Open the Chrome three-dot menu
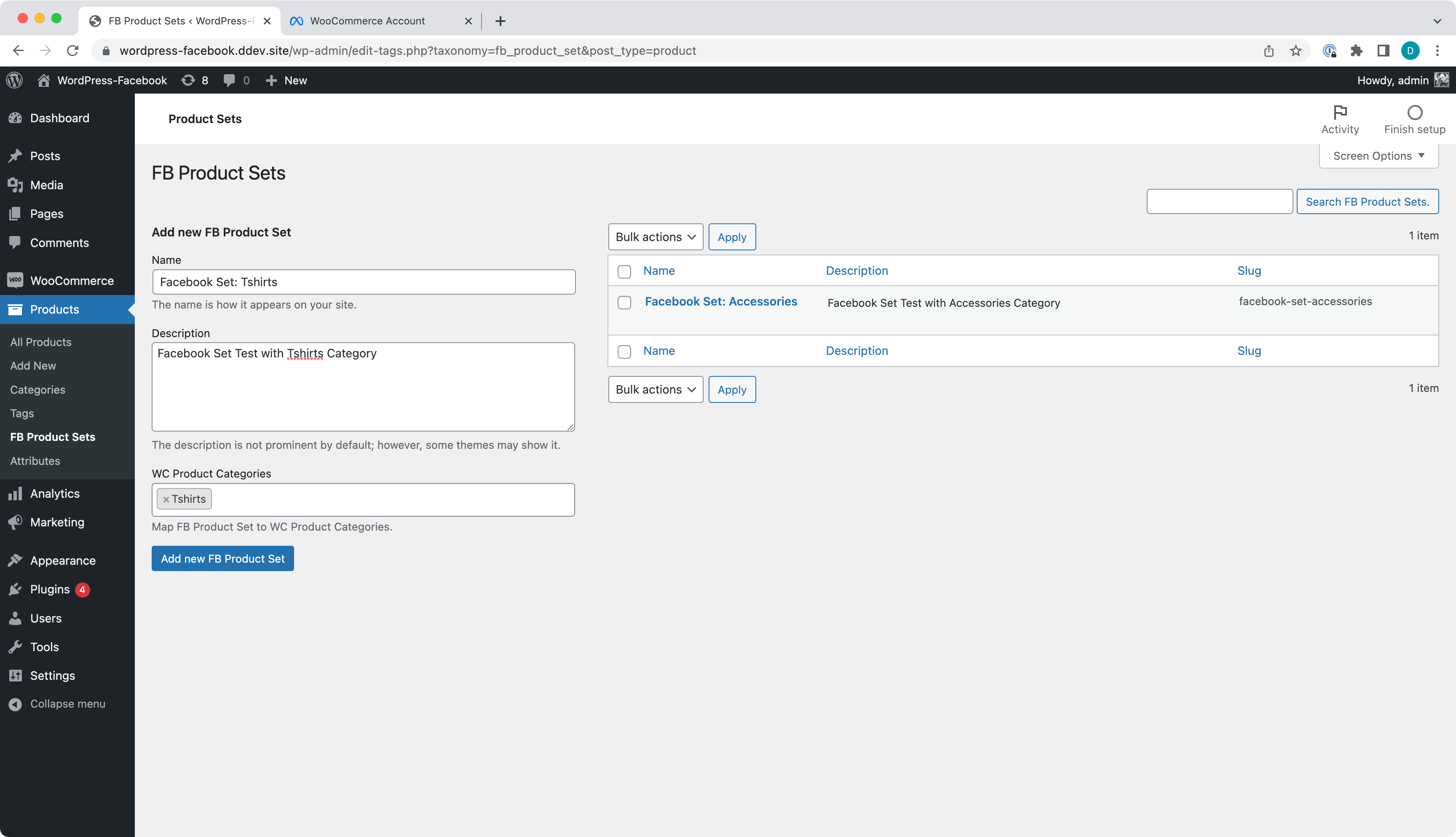 [1437, 51]
